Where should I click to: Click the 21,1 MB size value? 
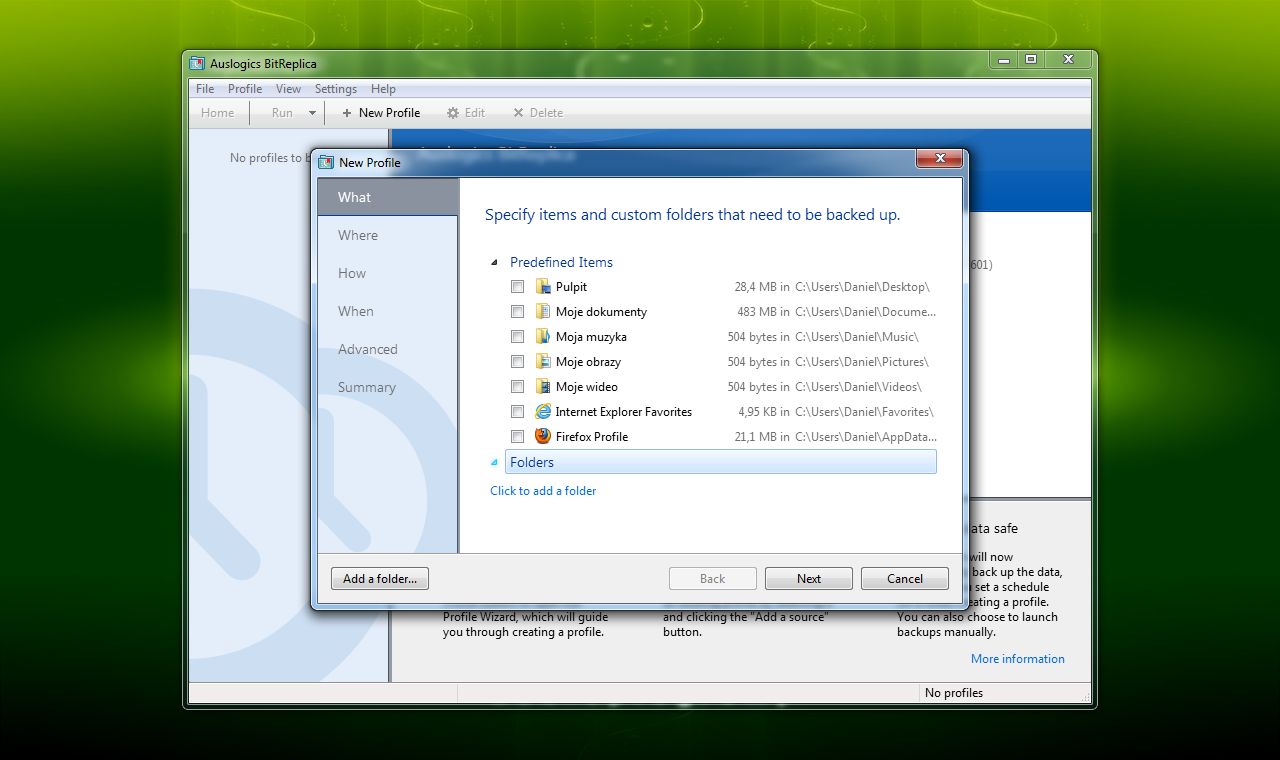(755, 437)
